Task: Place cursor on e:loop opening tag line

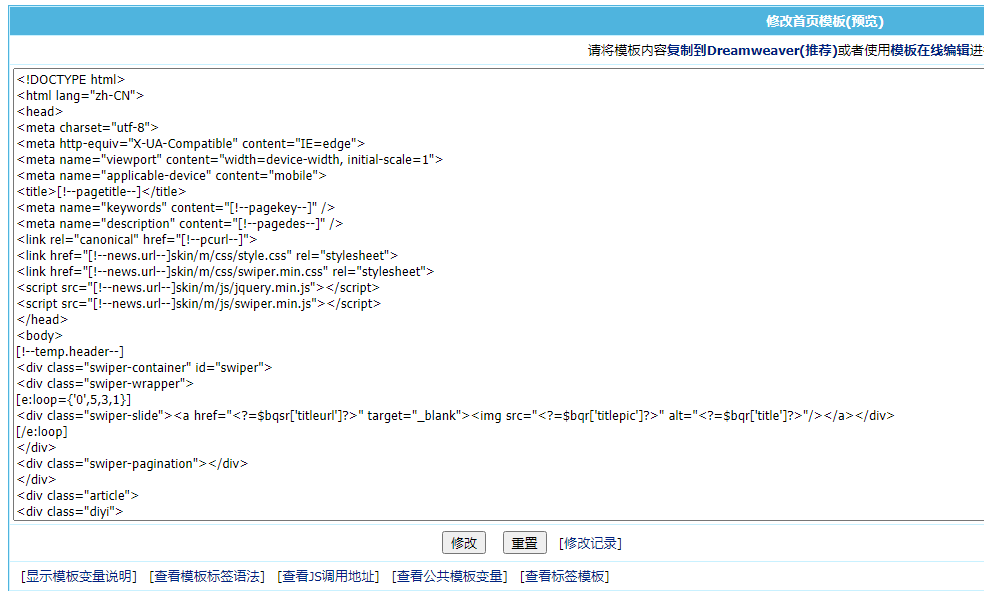Action: coord(74,400)
